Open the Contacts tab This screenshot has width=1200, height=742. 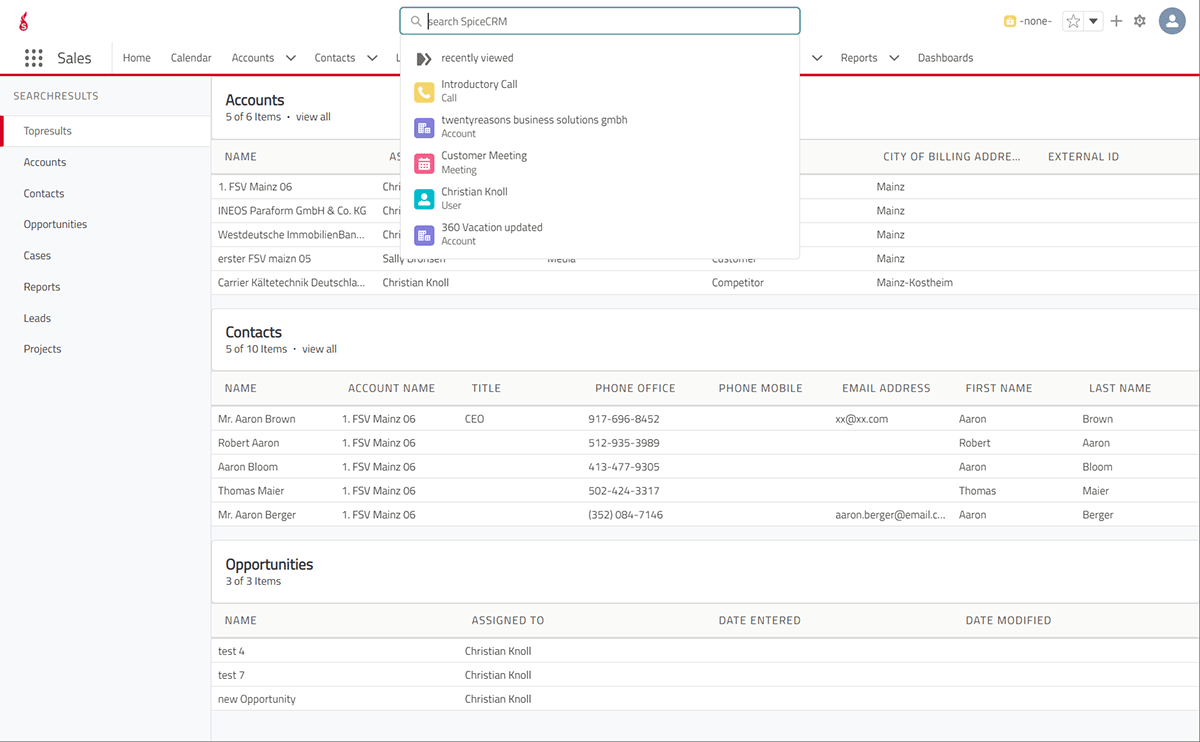click(x=335, y=58)
